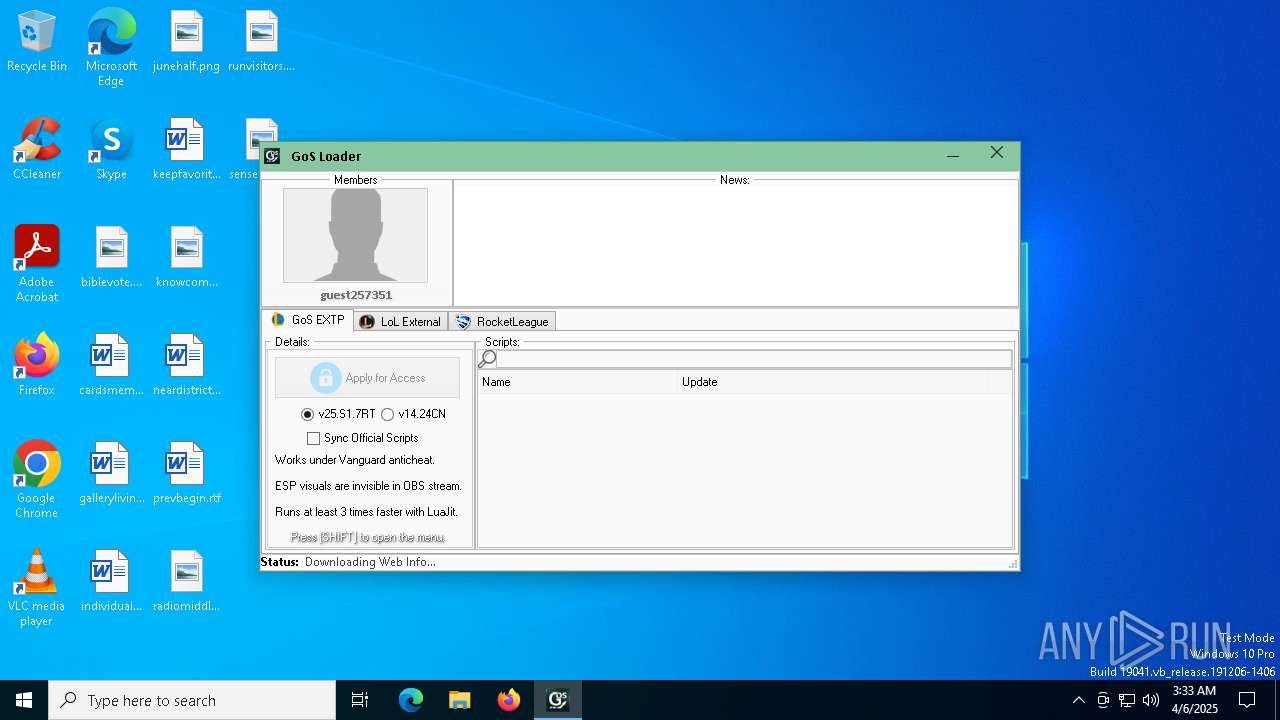The image size is (1280, 720).
Task: Select the junehalf.png file icon
Action: click(x=186, y=42)
